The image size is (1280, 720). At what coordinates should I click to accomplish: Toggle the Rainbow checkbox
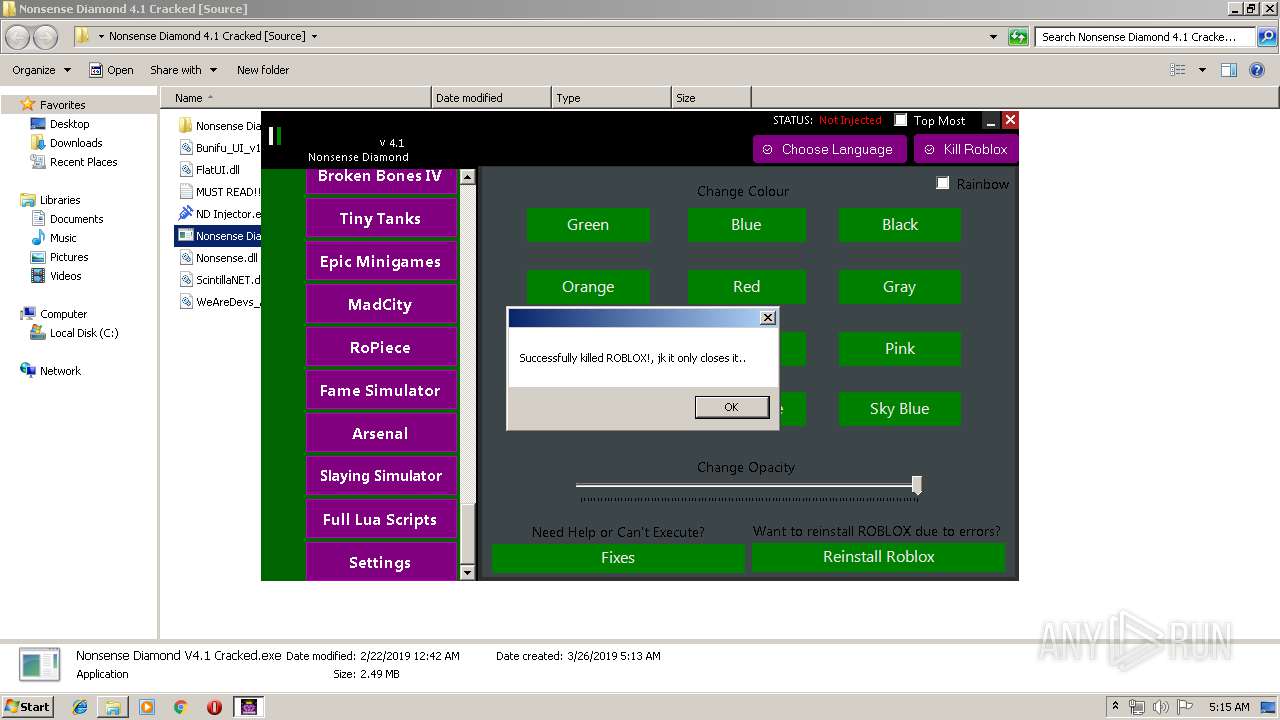pyautogui.click(x=942, y=183)
